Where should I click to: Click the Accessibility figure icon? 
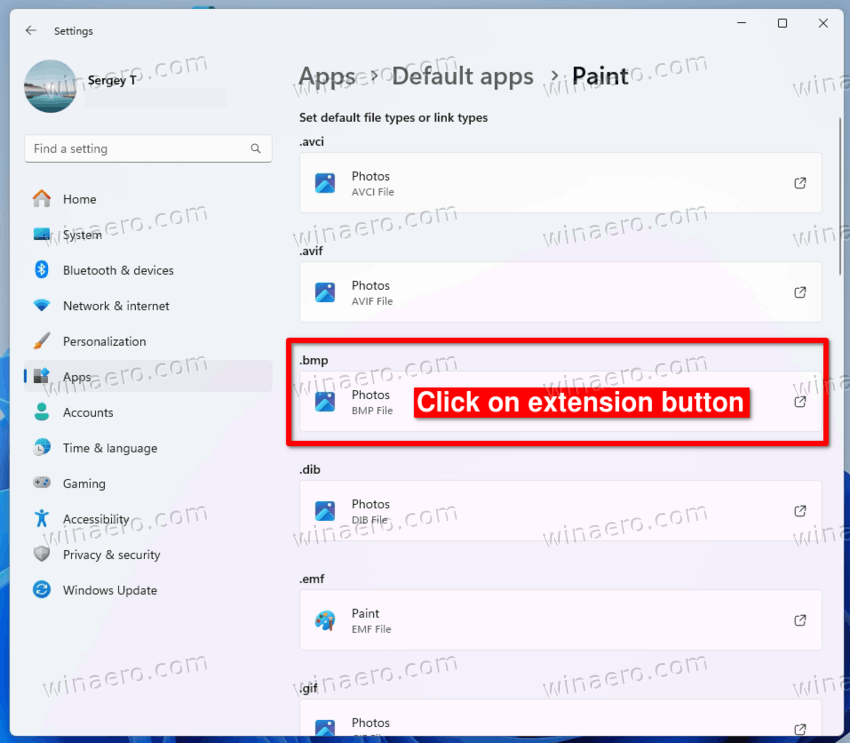point(42,519)
